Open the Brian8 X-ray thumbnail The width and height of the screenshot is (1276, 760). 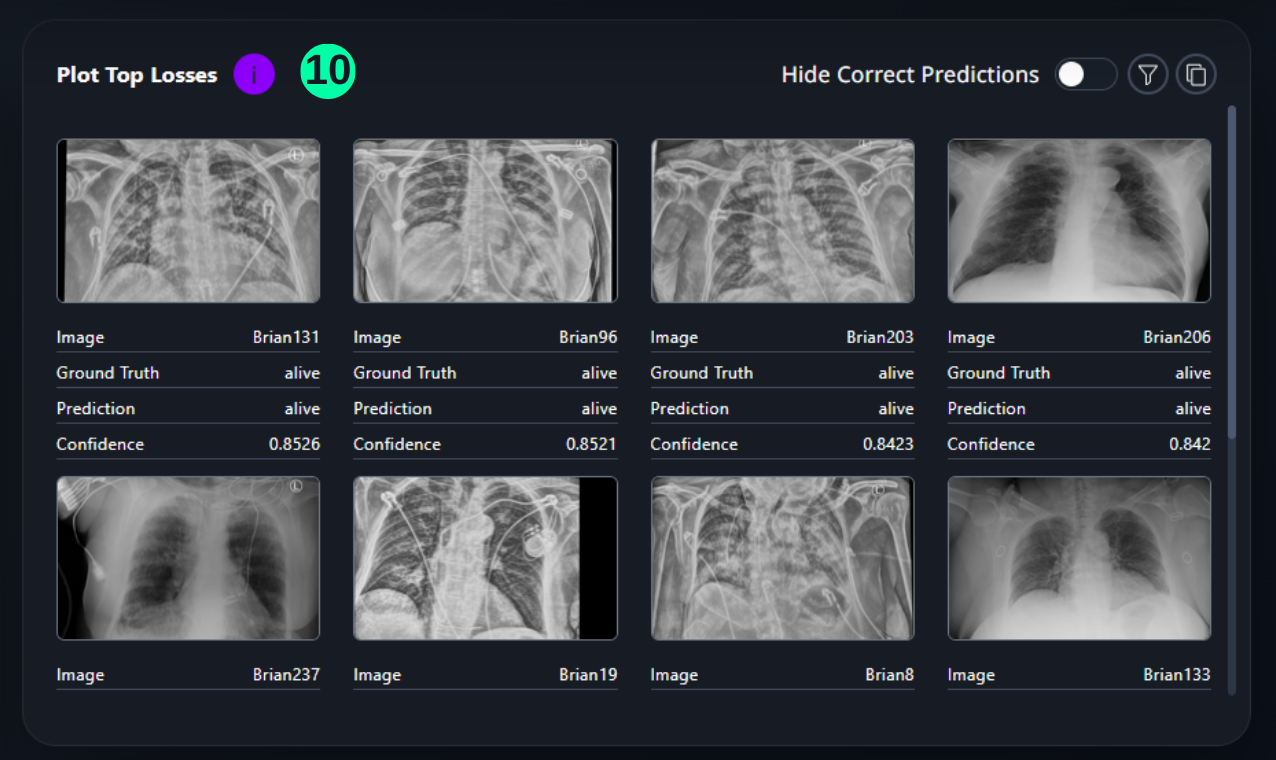[782, 558]
